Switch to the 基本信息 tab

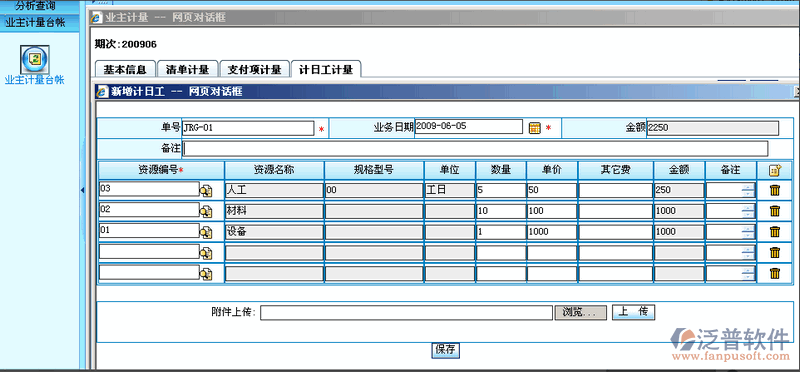click(125, 69)
